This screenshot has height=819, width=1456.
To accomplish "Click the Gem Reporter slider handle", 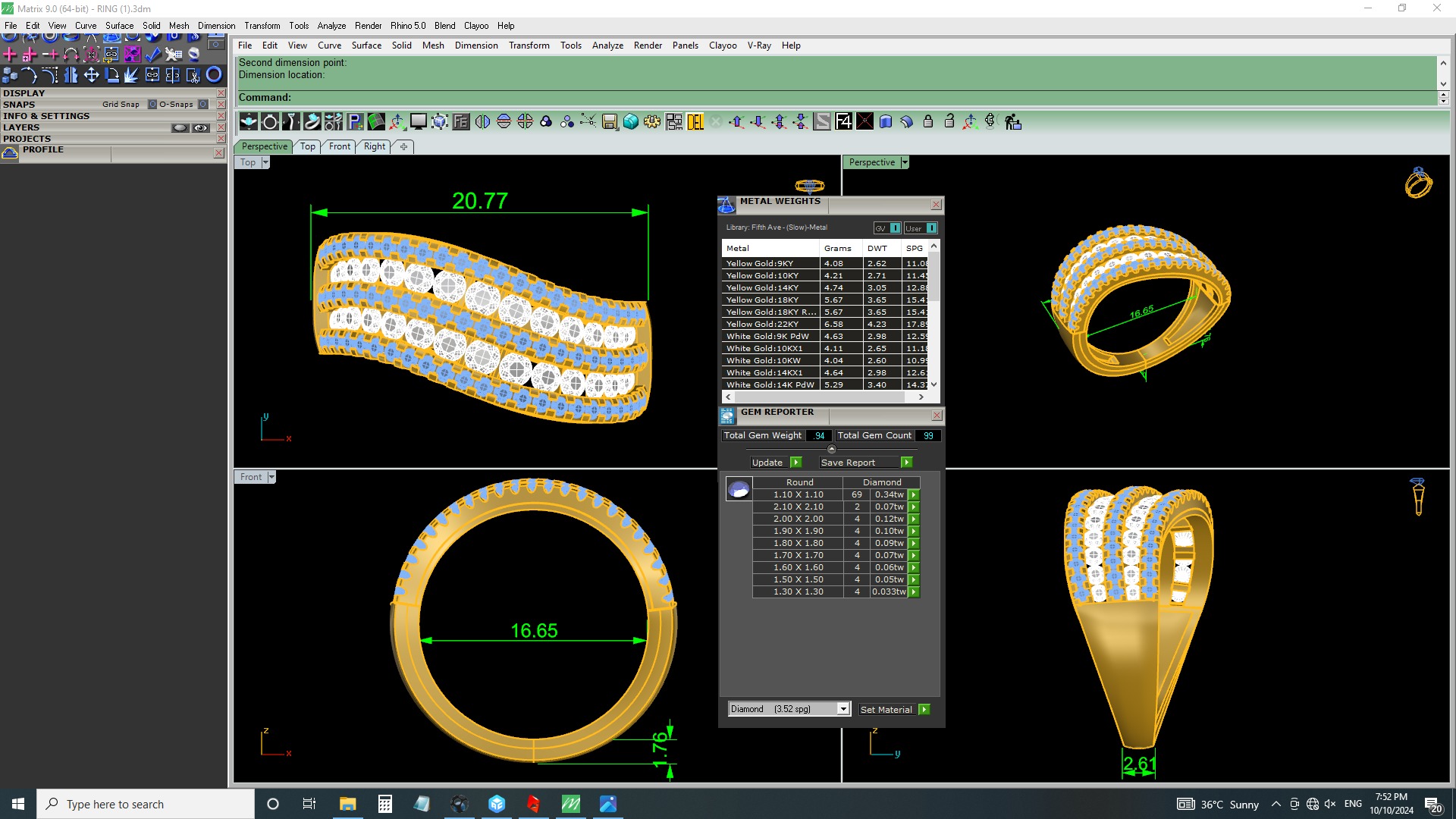I will 832,449.
